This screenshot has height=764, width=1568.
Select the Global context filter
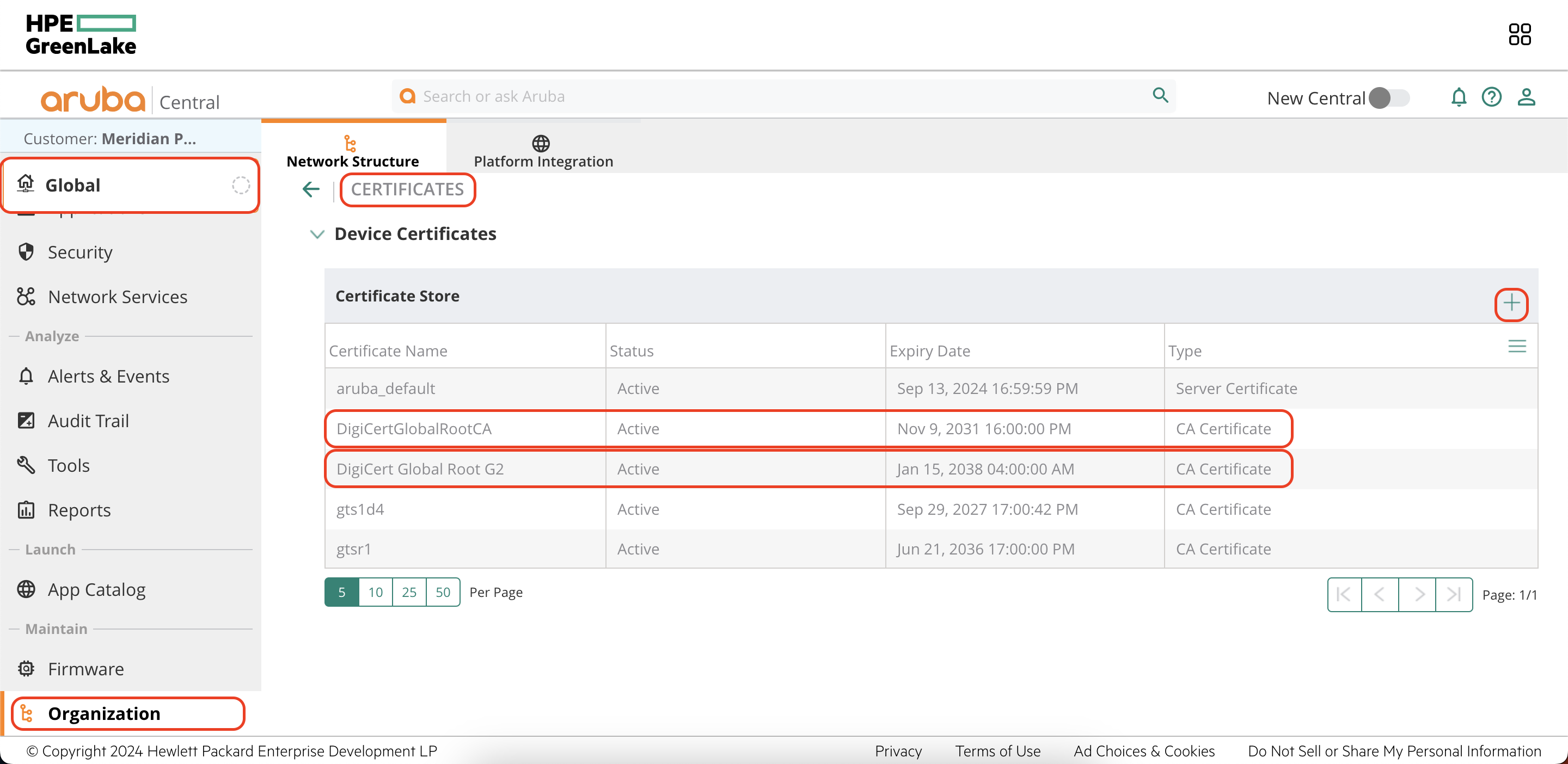pos(130,185)
